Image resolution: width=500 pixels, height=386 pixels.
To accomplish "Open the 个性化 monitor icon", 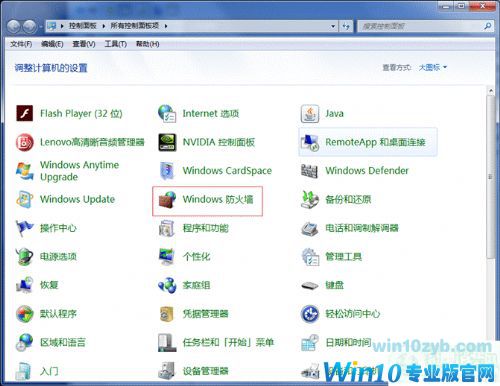I will [x=167, y=257].
